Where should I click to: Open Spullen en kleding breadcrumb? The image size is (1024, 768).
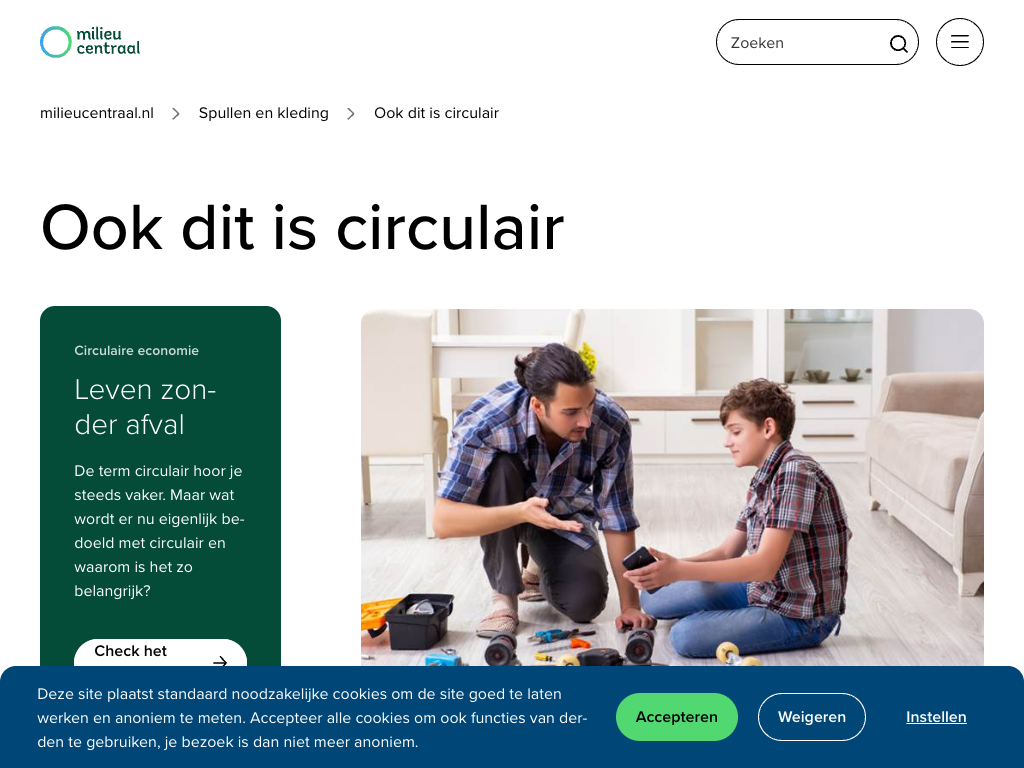(263, 113)
